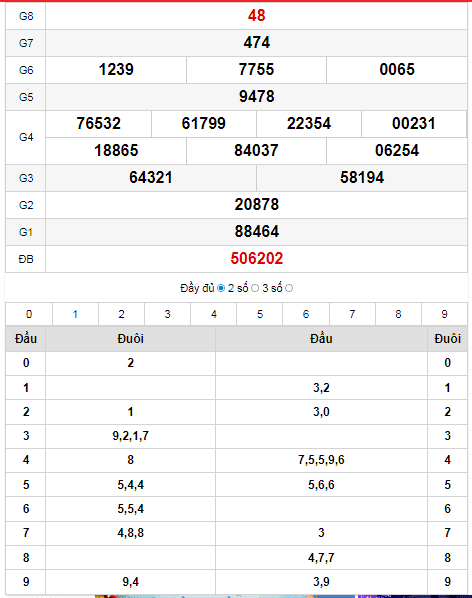The height and width of the screenshot is (598, 472).
Task: Click the G6 number 7755
Action: click(x=256, y=69)
